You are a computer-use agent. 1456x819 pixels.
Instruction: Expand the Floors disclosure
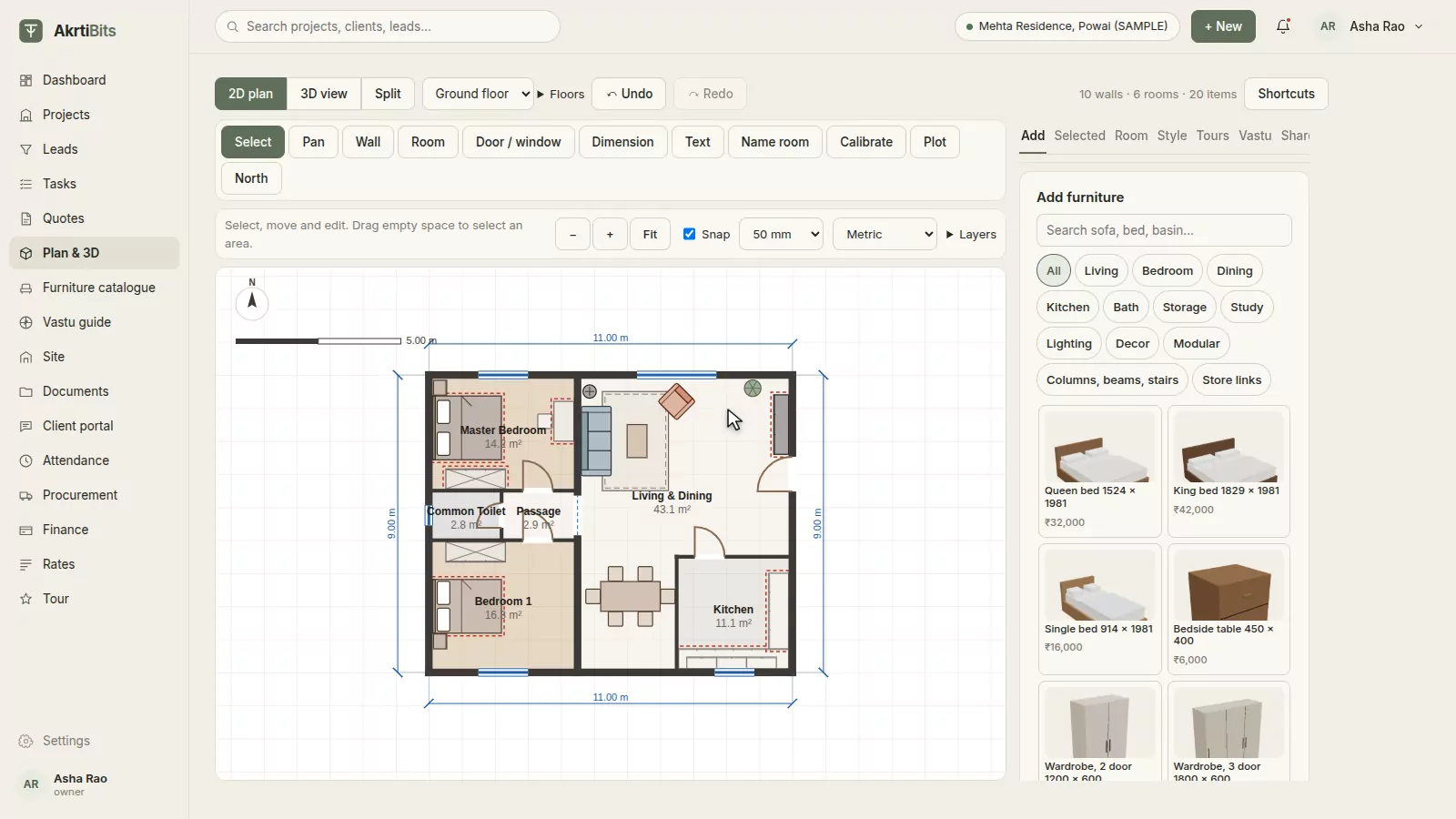561,94
